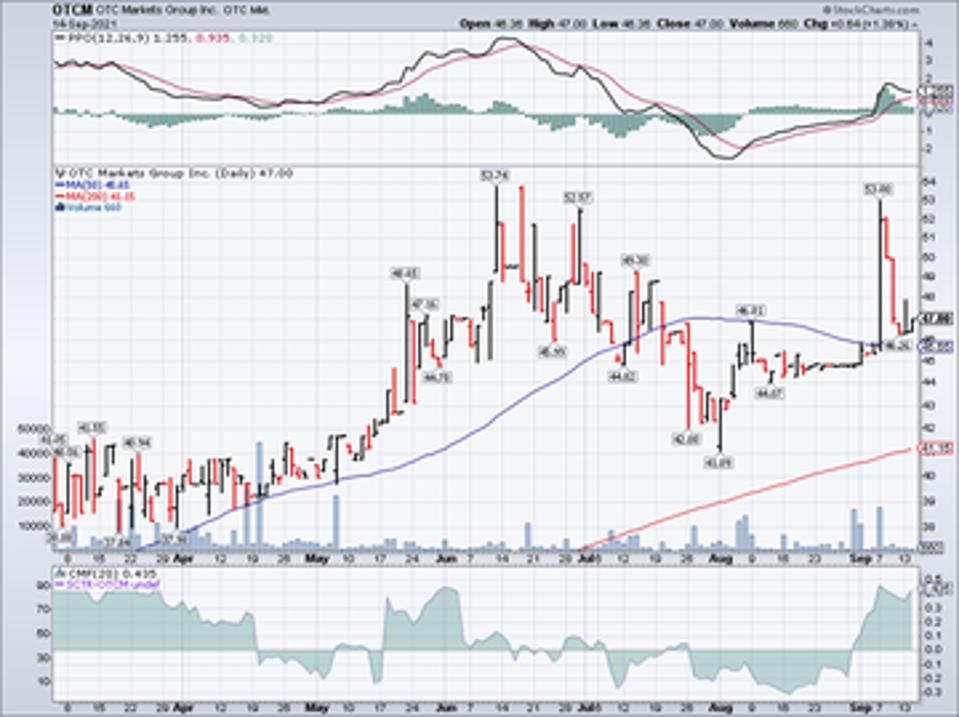Select the 44.02 July low annotation

click(621, 376)
